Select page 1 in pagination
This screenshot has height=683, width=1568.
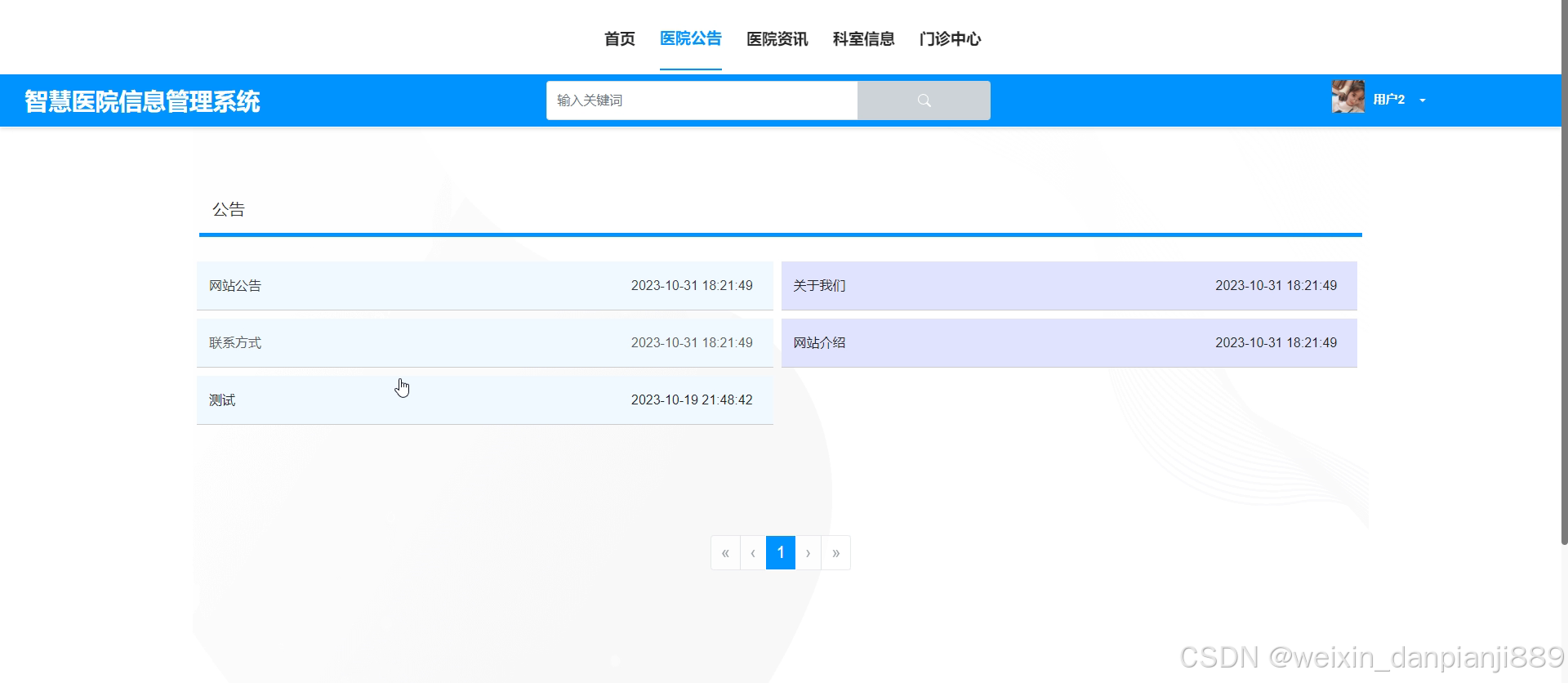click(781, 553)
